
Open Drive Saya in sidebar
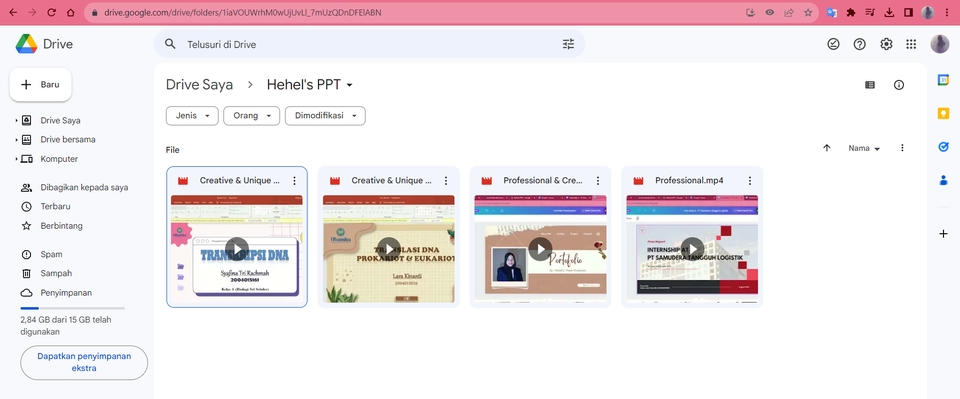pyautogui.click(x=60, y=121)
